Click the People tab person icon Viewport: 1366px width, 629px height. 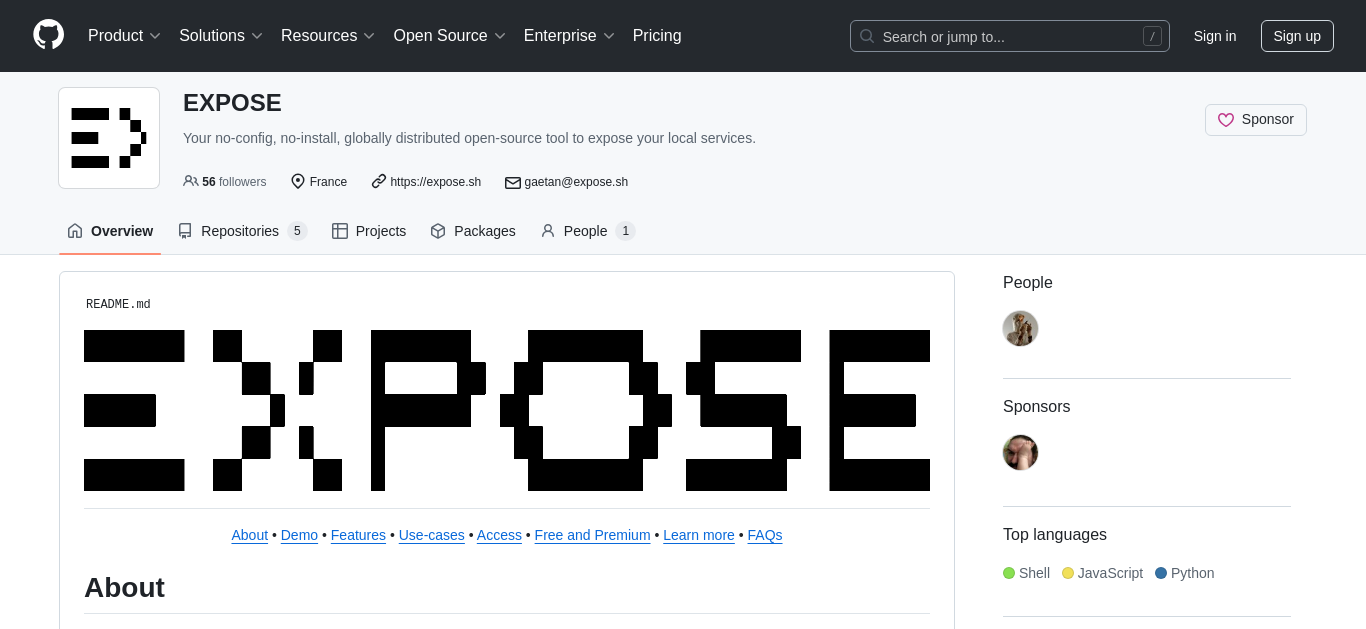coord(548,231)
